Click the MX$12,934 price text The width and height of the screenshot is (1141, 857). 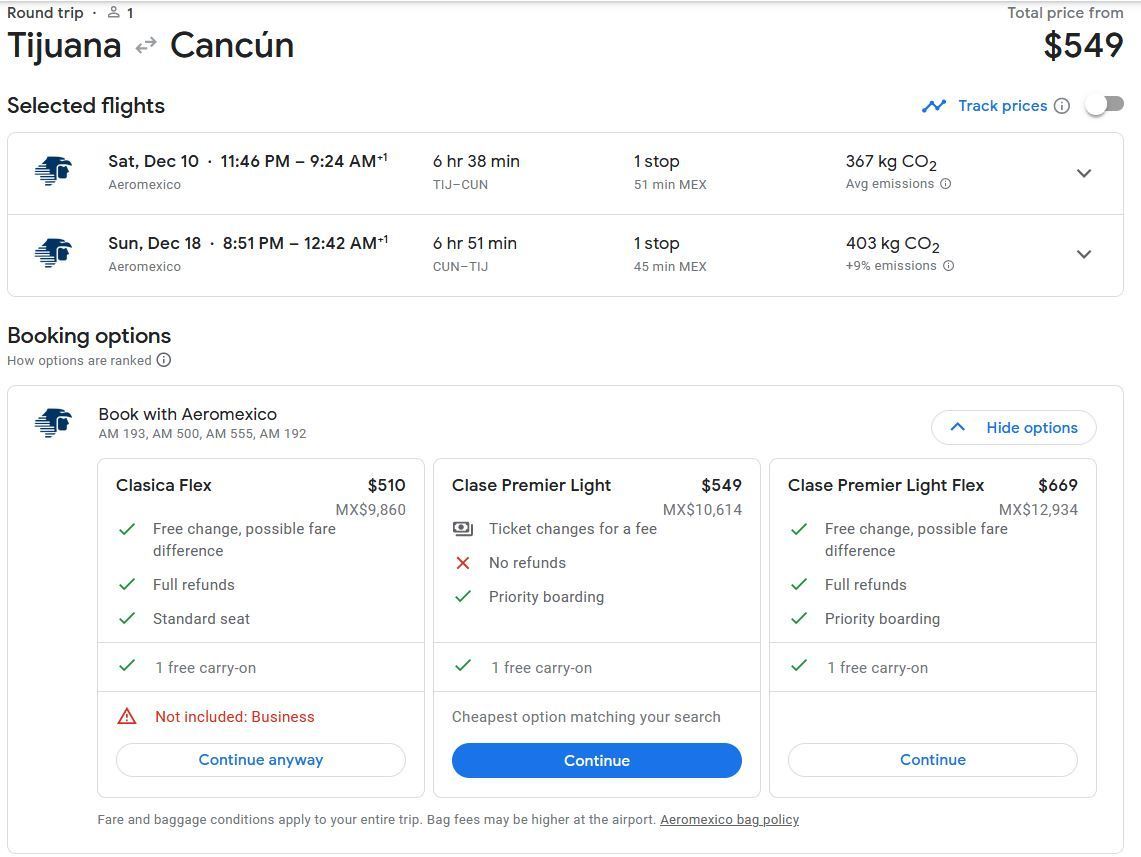[x=1038, y=510]
